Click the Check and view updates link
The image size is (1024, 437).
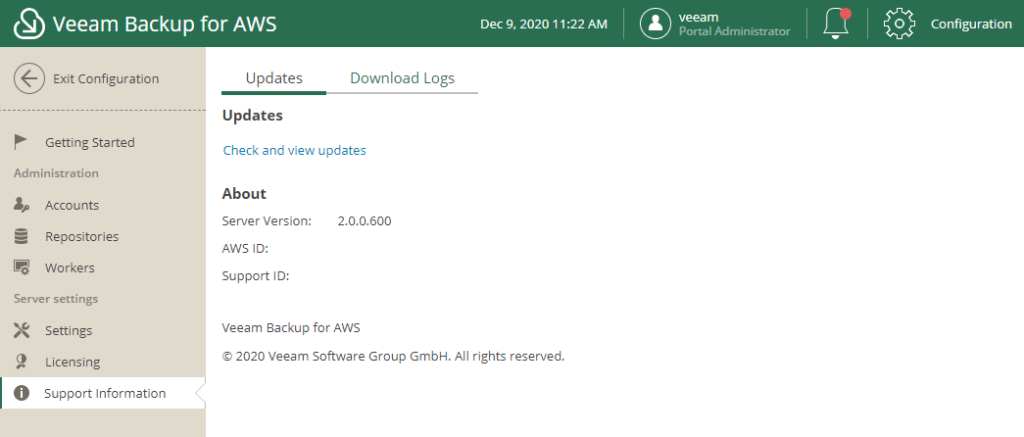295,150
